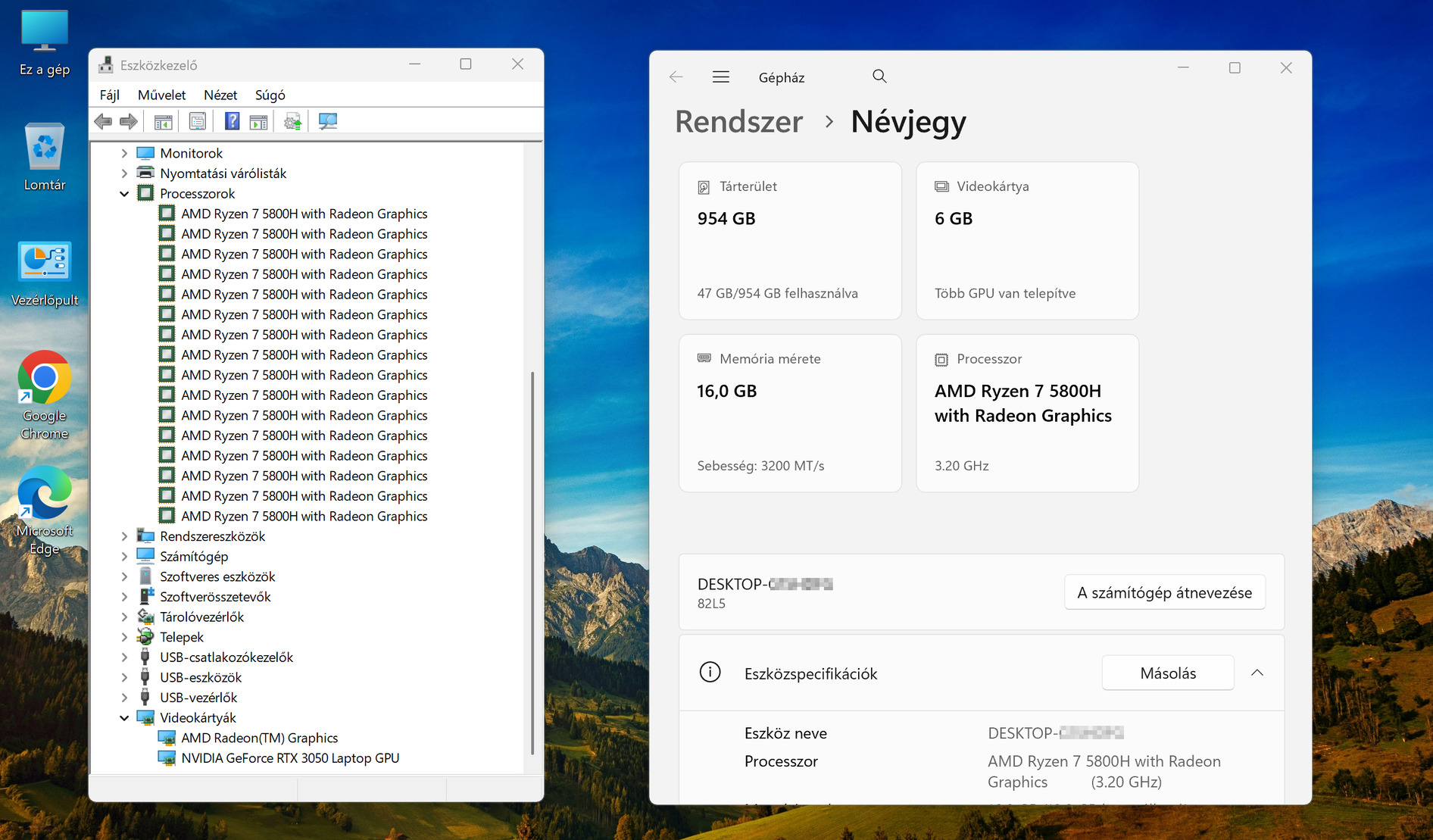Viewport: 1433px width, 840px height.
Task: Expand the Szoftverösszetevők tree node
Action: (x=124, y=597)
